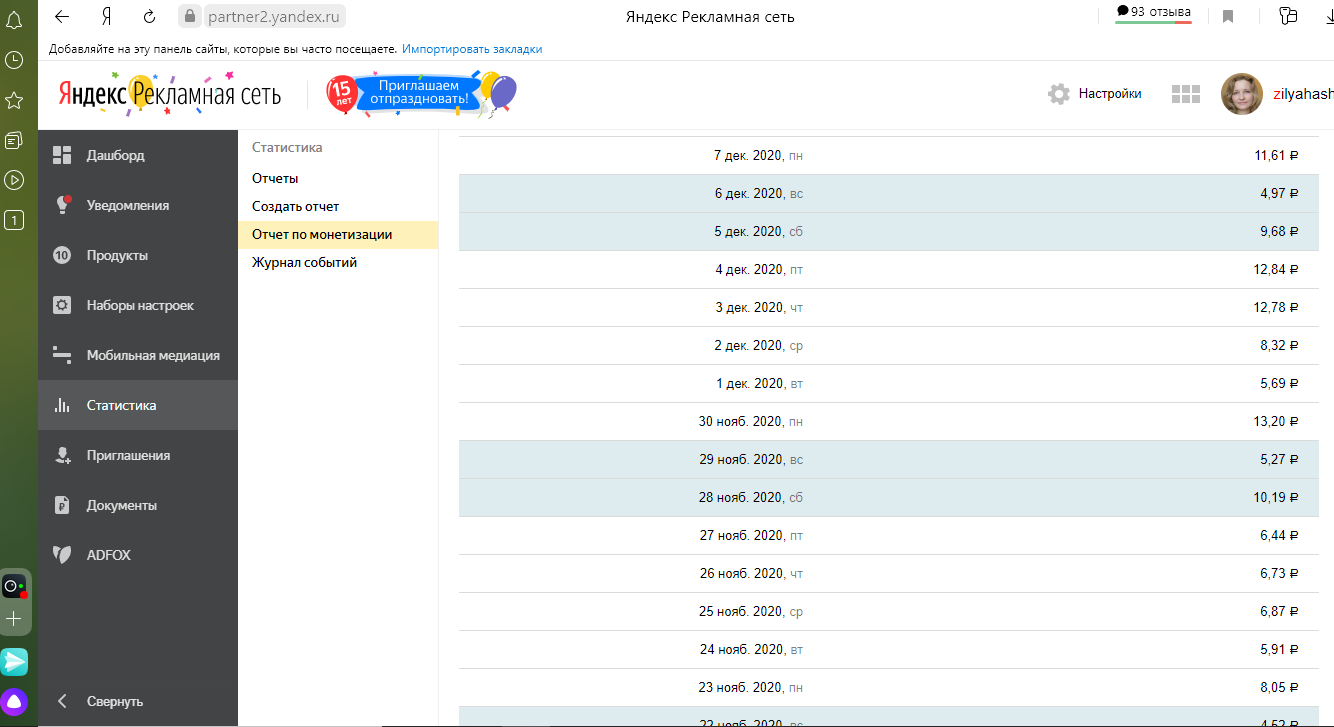Click the Дашборд dashboard icon
Image resolution: width=1334 pixels, height=727 pixels.
[x=62, y=155]
